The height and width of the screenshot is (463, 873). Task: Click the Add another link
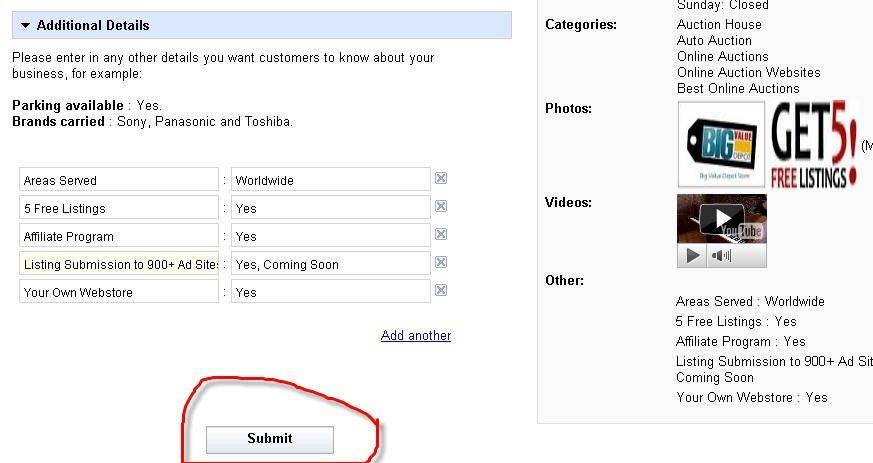(x=415, y=336)
